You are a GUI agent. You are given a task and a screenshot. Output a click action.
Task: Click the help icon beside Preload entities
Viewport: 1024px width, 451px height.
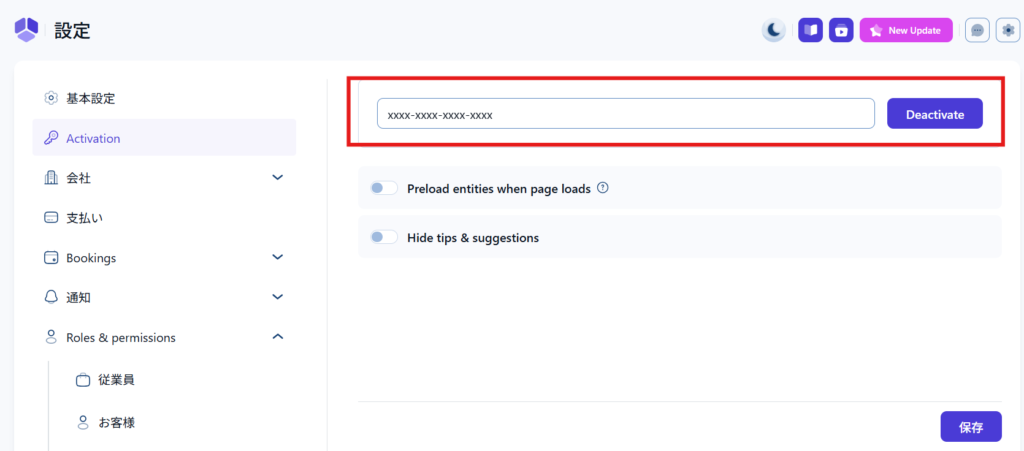[x=603, y=187]
